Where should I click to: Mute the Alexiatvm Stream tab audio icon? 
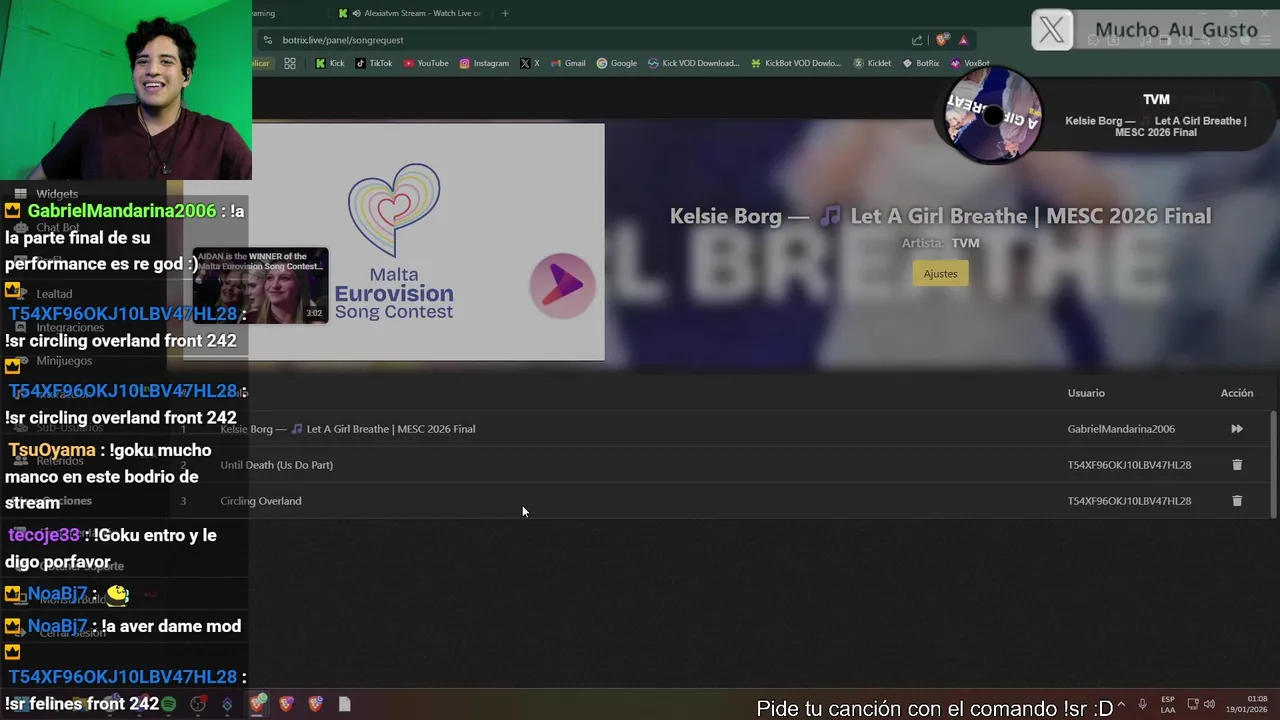pyautogui.click(x=357, y=13)
